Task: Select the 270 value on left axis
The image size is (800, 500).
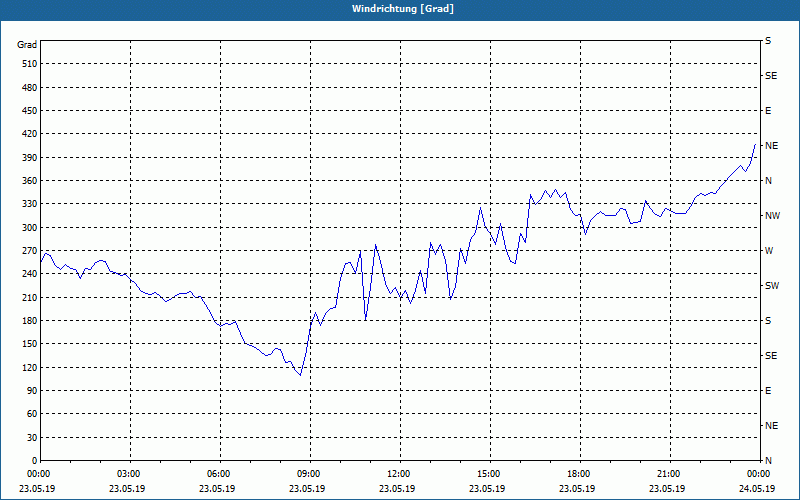Action: point(30,251)
